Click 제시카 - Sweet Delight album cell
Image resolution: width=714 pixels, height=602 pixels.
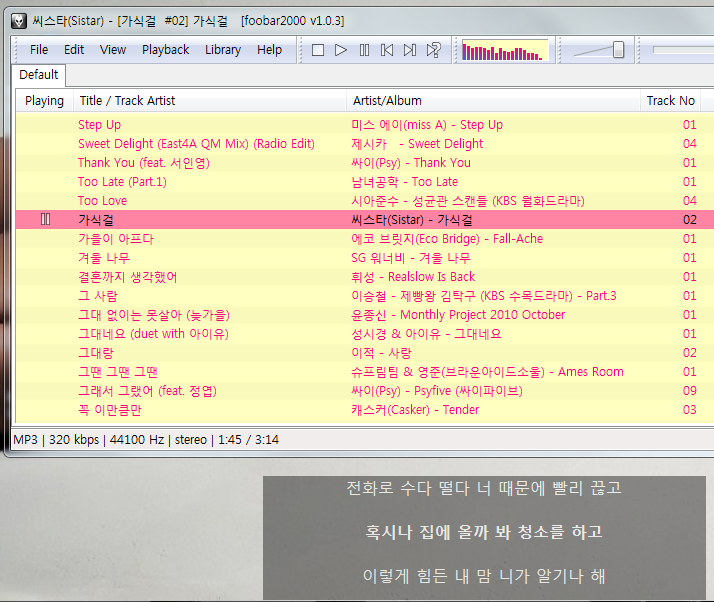pyautogui.click(x=417, y=144)
